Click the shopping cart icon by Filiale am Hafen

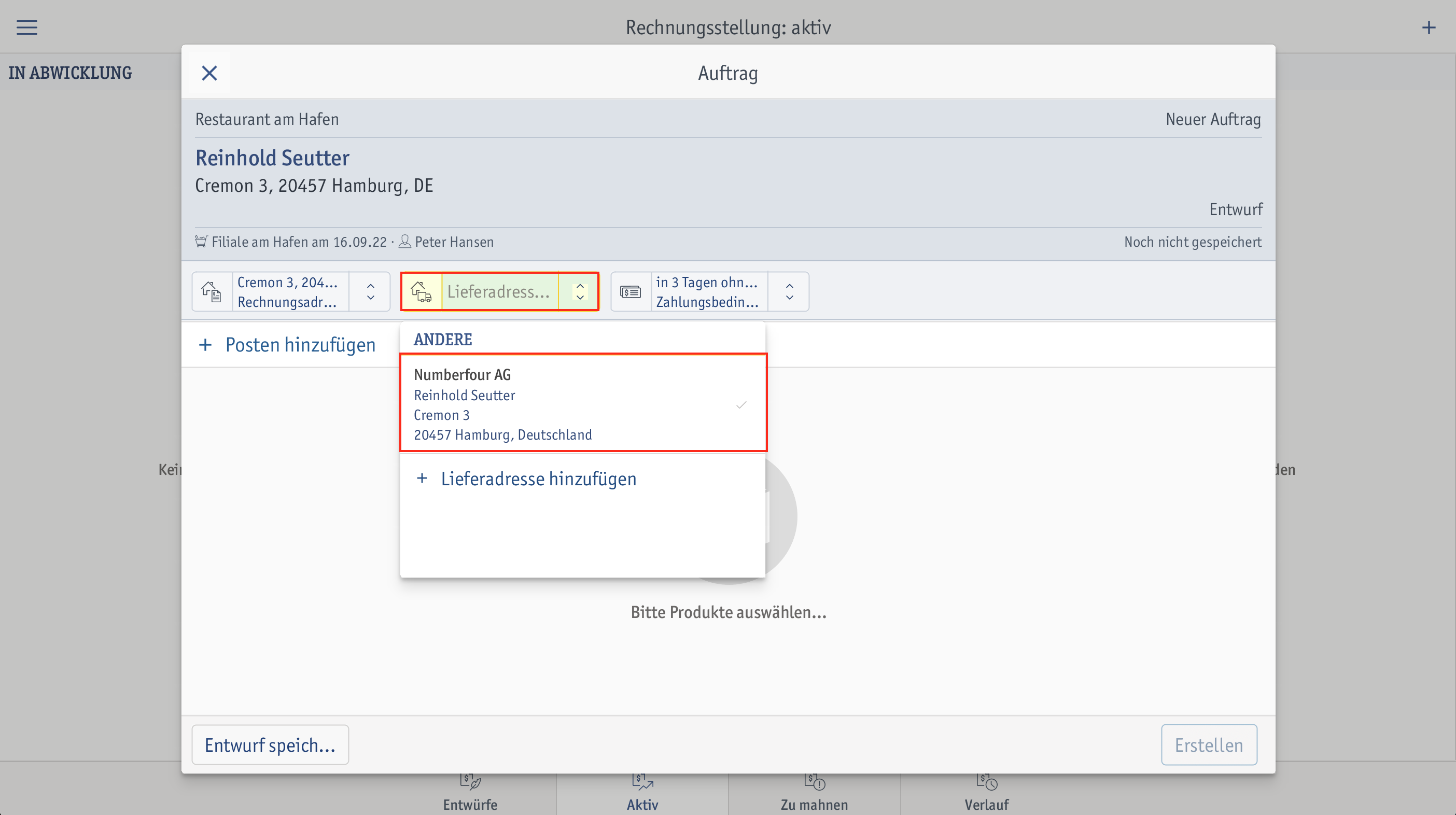pos(201,242)
